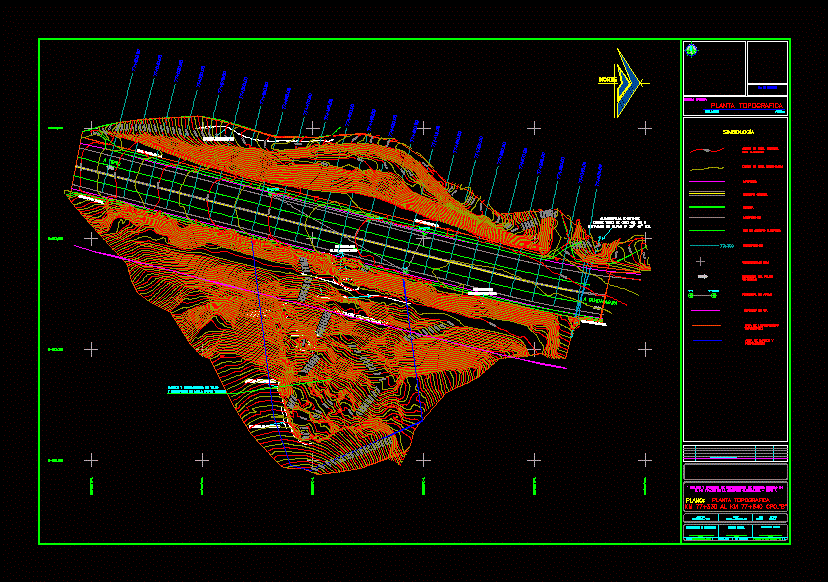Click the white annotation text right of road
The image size is (828, 582).
click(x=622, y=223)
